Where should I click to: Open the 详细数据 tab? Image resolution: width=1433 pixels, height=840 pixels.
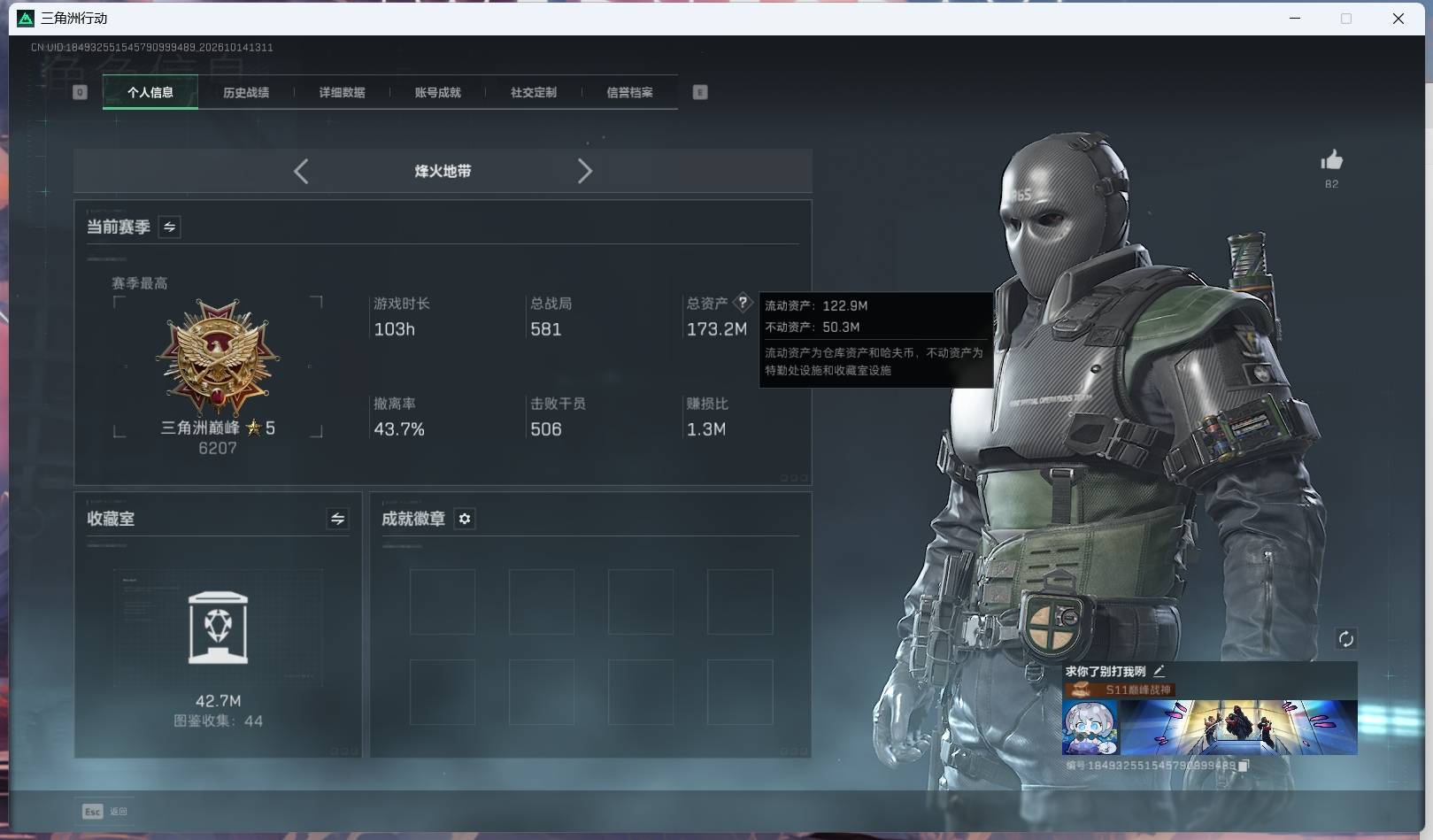tap(342, 92)
